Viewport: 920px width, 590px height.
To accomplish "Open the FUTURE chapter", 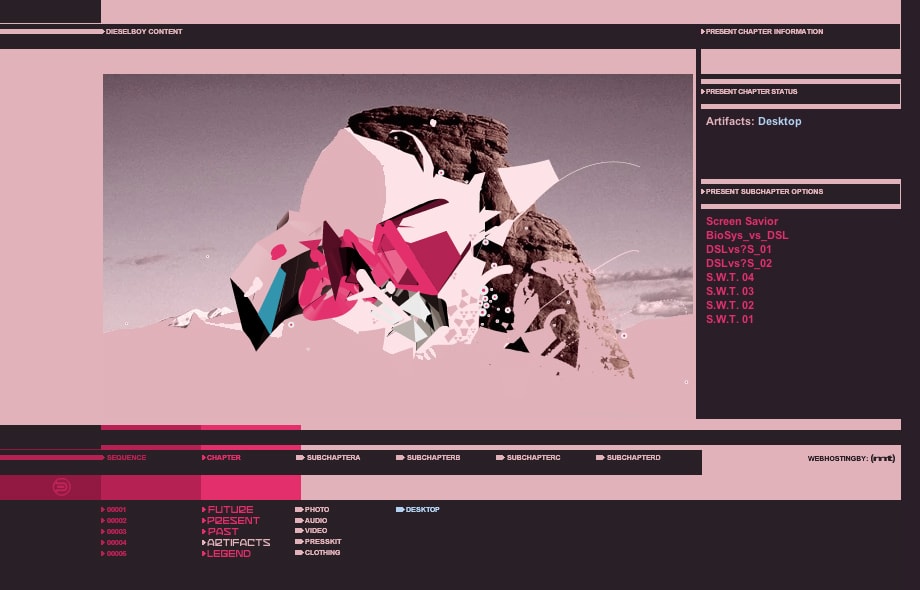I will click(x=228, y=510).
